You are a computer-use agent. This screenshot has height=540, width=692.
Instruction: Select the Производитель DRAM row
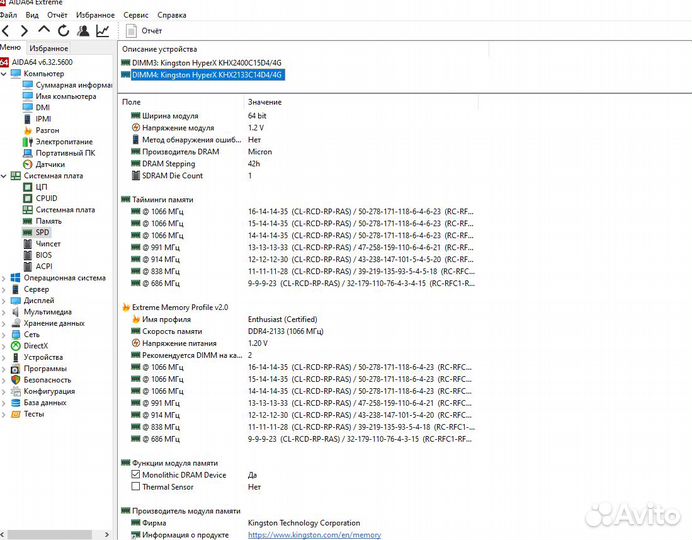point(298,152)
